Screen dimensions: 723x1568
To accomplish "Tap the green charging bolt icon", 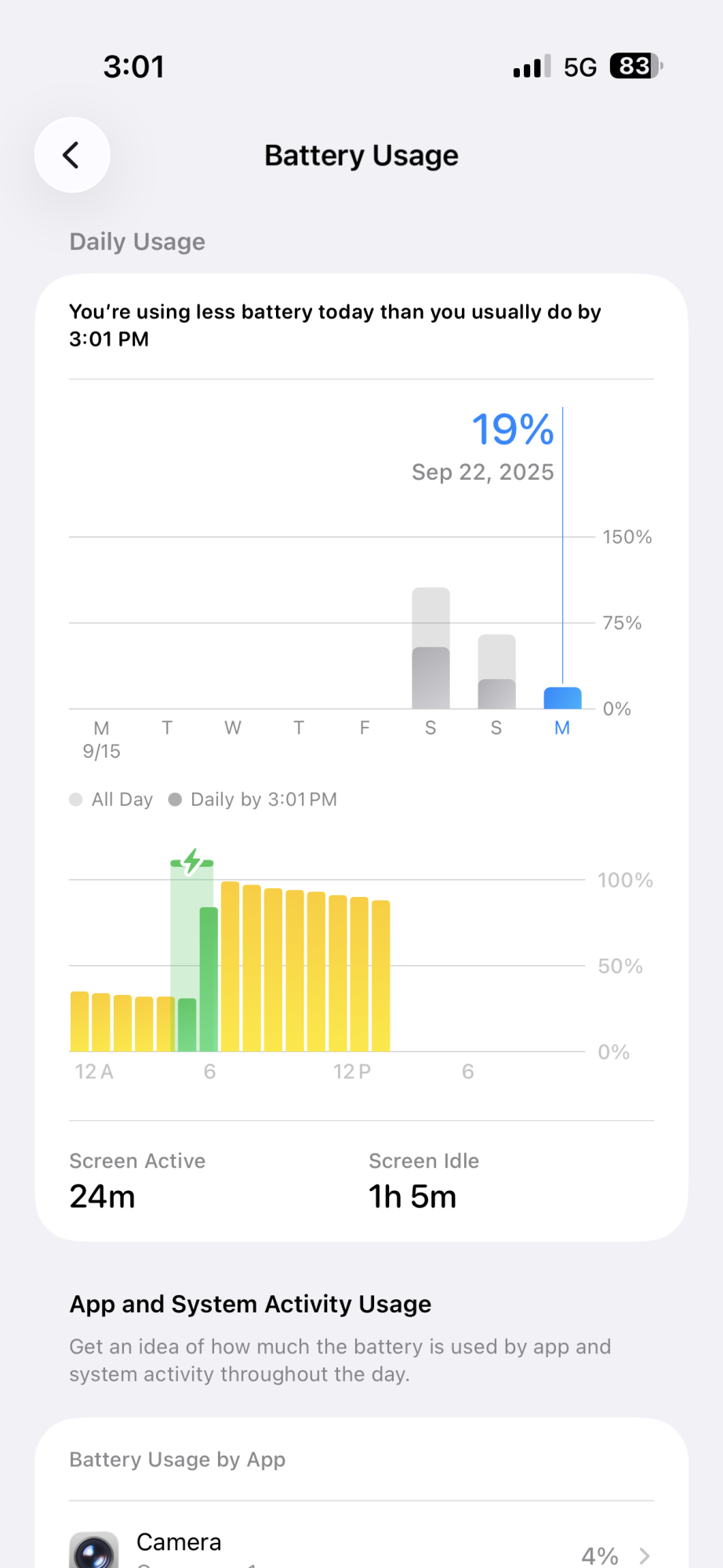I will coord(192,862).
